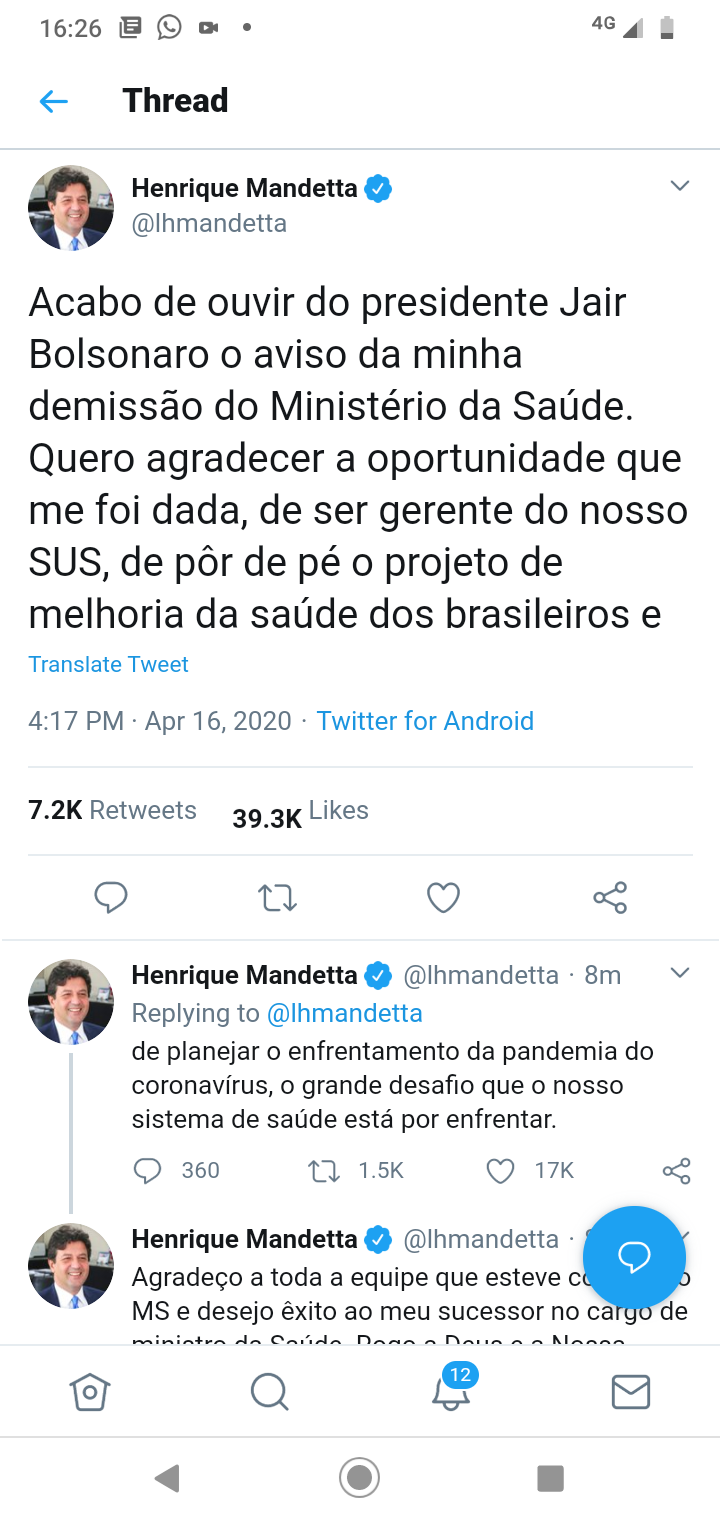
Task: Tap the floating compose tweet button
Action: (x=634, y=1257)
